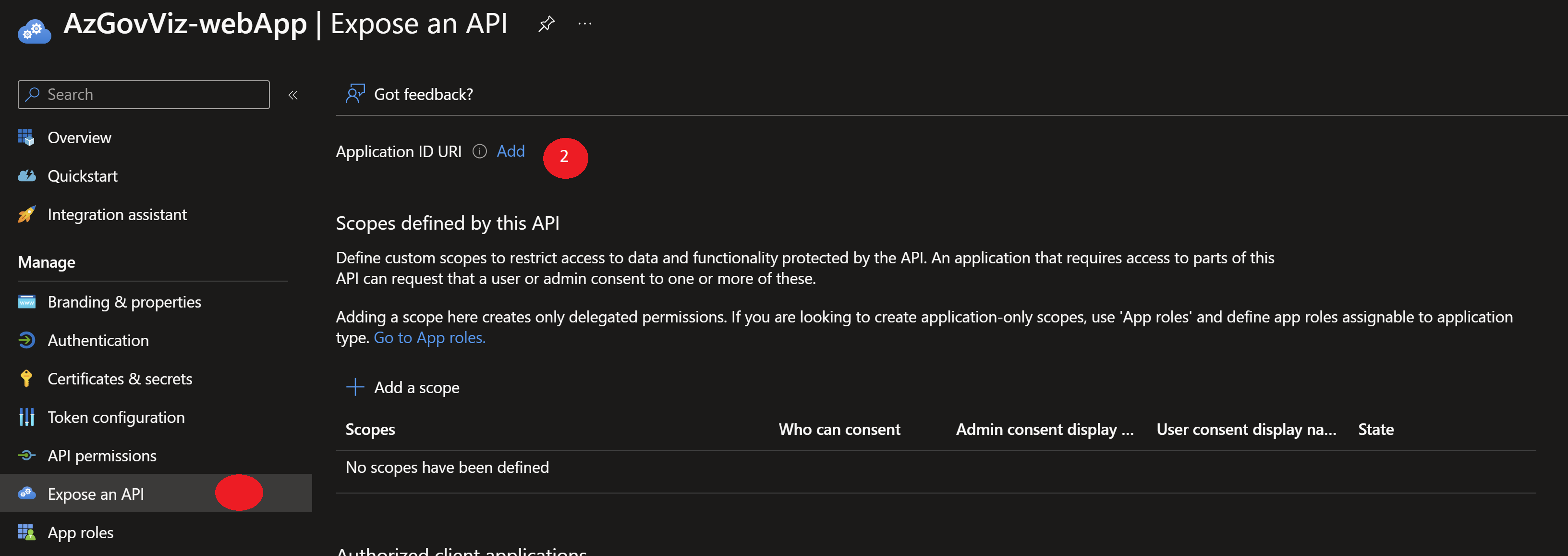Click the Add link for Application ID URI
The image size is (1568, 556).
click(510, 151)
